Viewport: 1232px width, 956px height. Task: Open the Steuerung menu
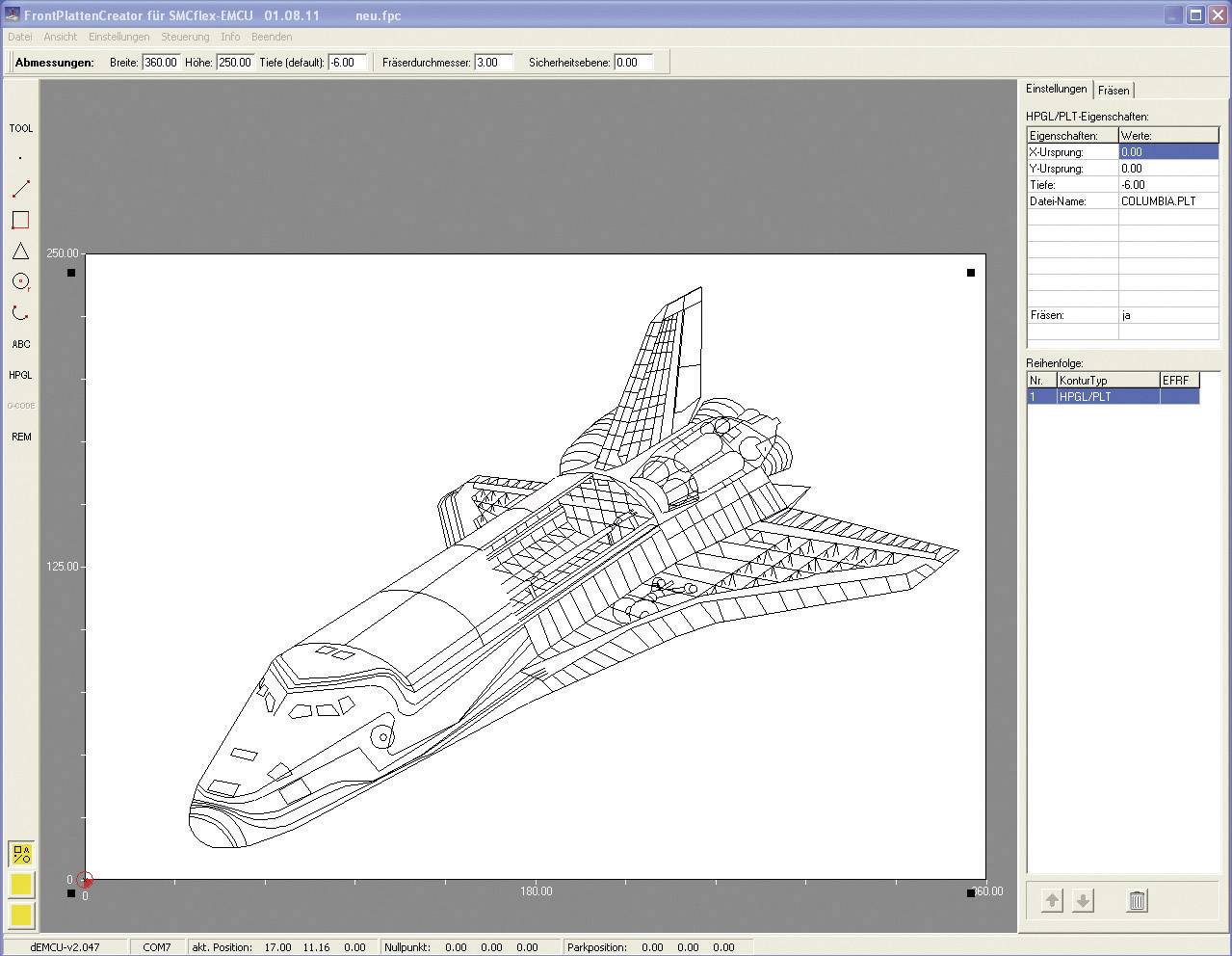pyautogui.click(x=185, y=37)
